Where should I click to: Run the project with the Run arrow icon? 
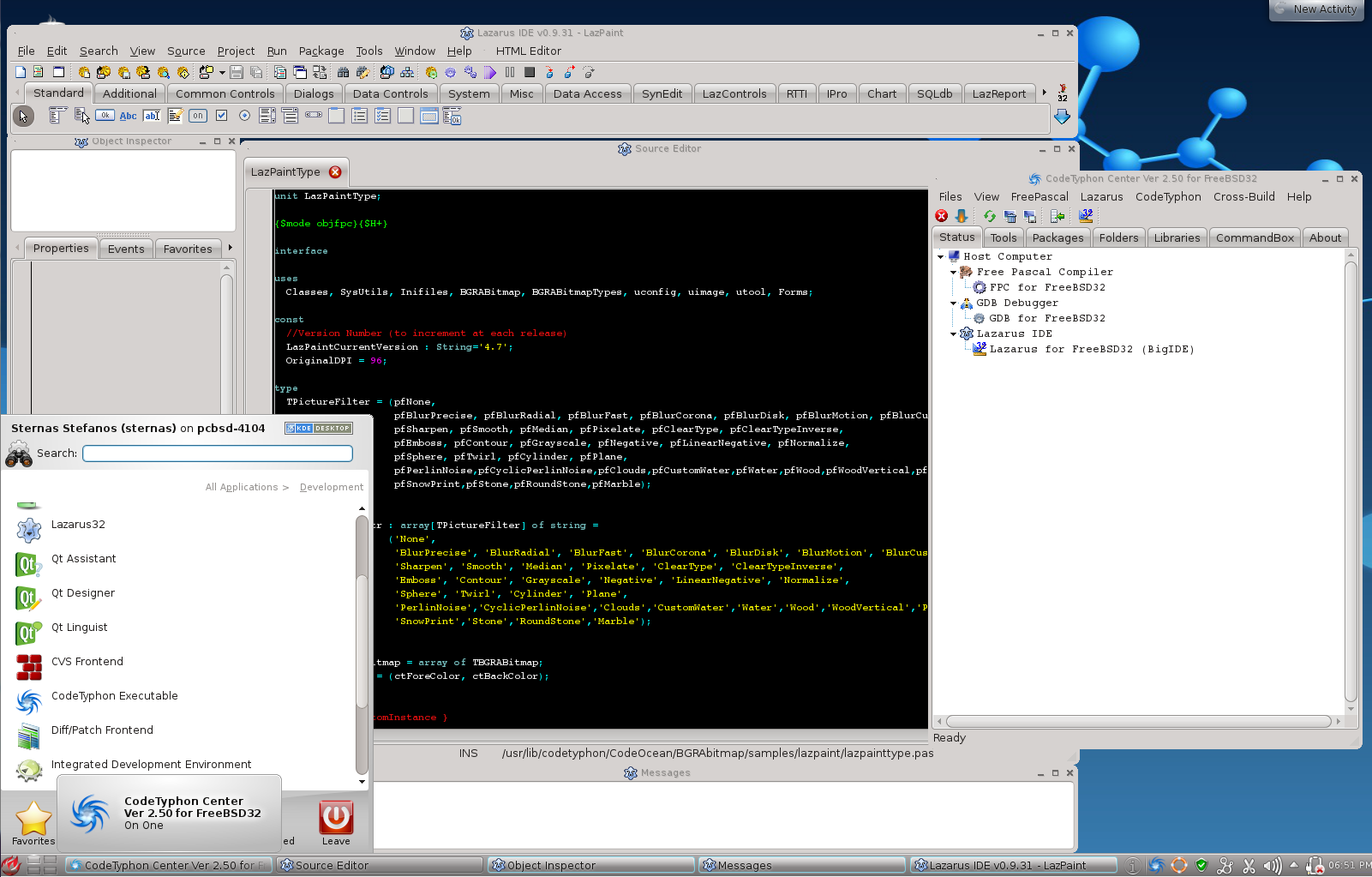tap(489, 72)
